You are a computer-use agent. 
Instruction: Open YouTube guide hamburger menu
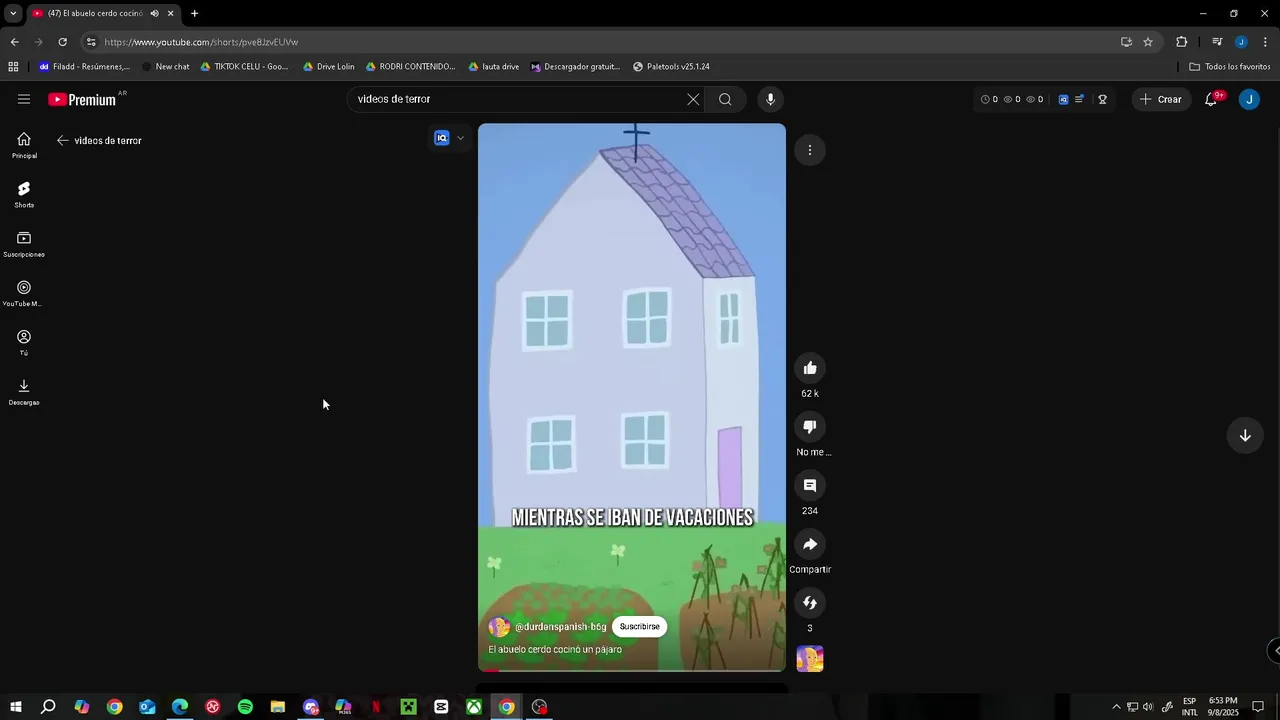pos(24,99)
